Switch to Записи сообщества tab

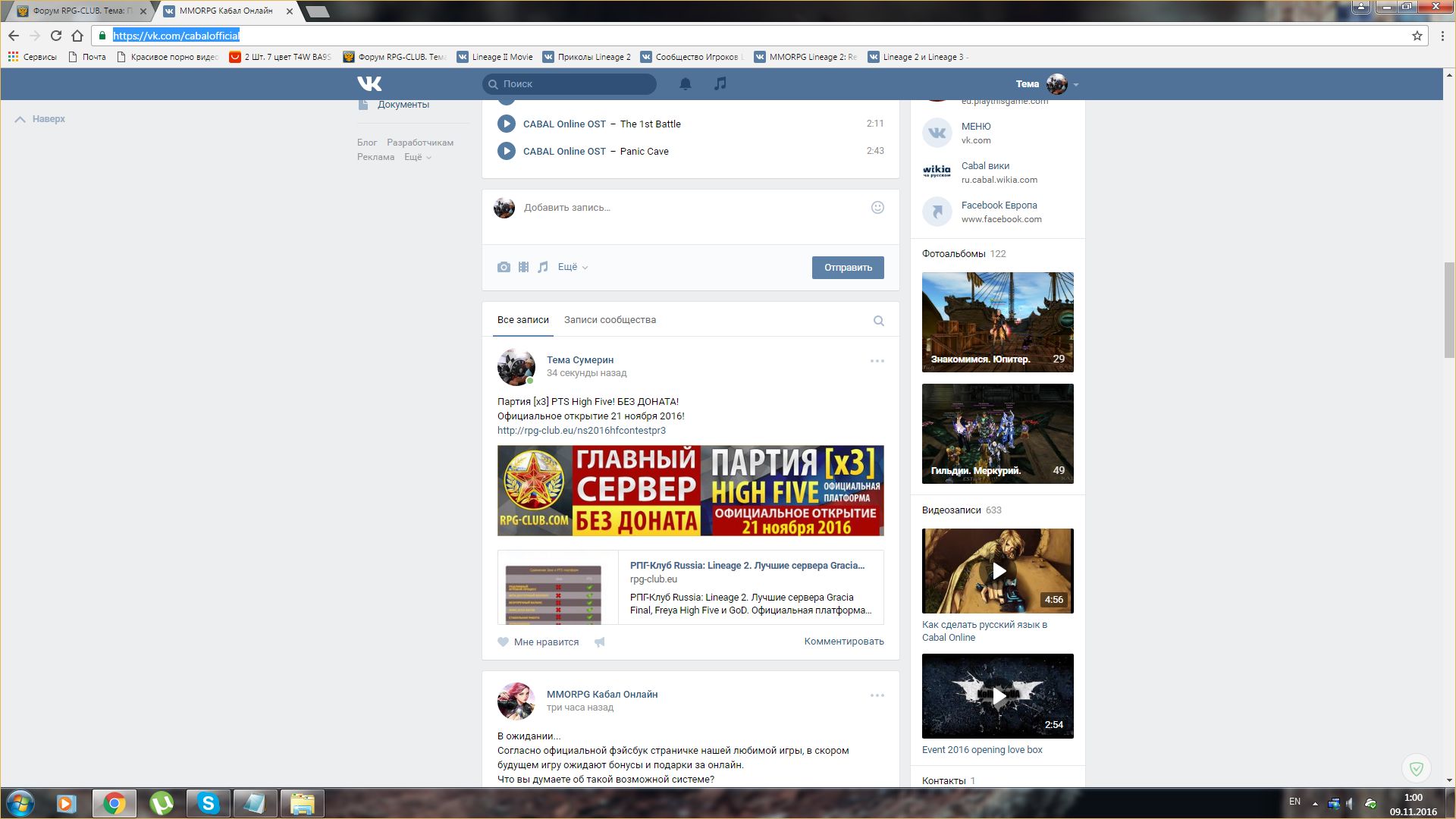click(x=610, y=320)
